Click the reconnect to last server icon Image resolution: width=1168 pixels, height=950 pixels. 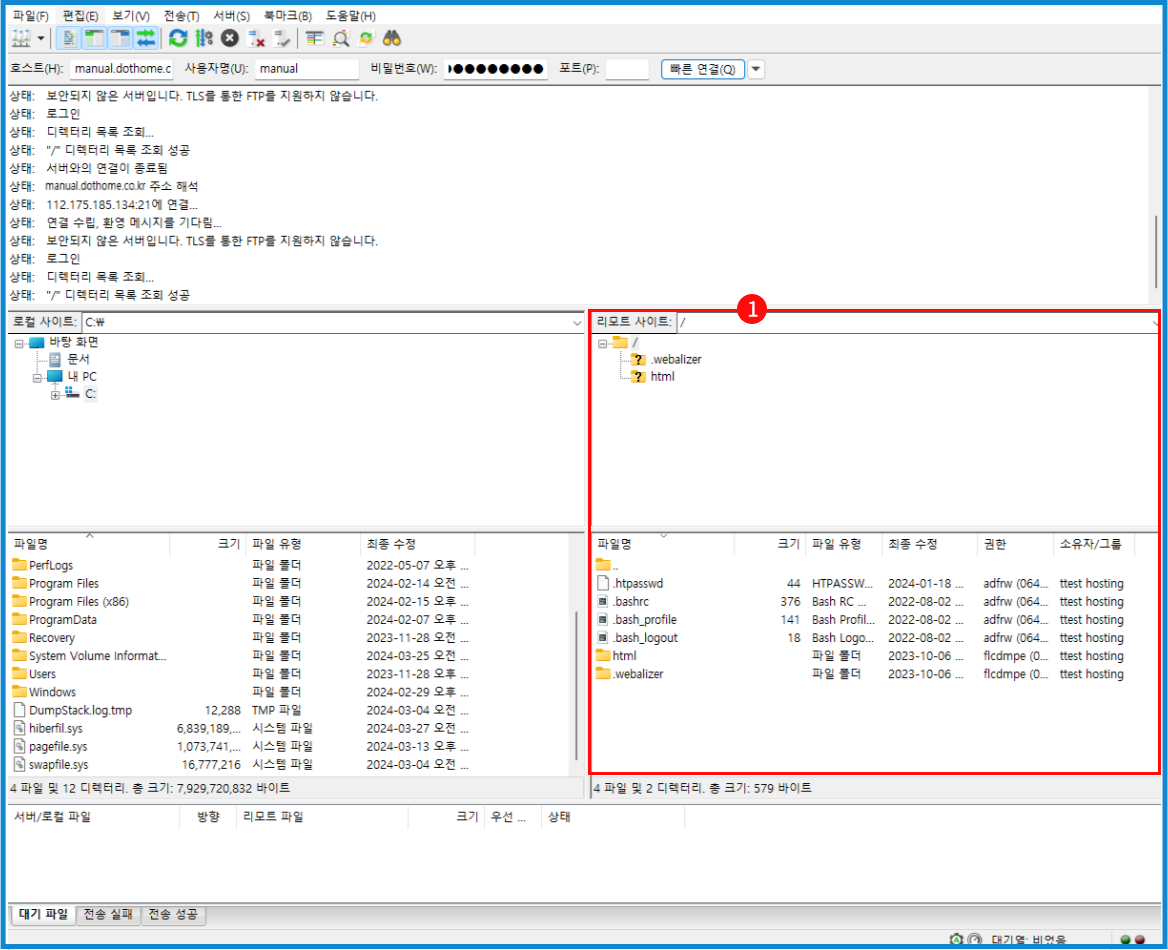tap(282, 38)
